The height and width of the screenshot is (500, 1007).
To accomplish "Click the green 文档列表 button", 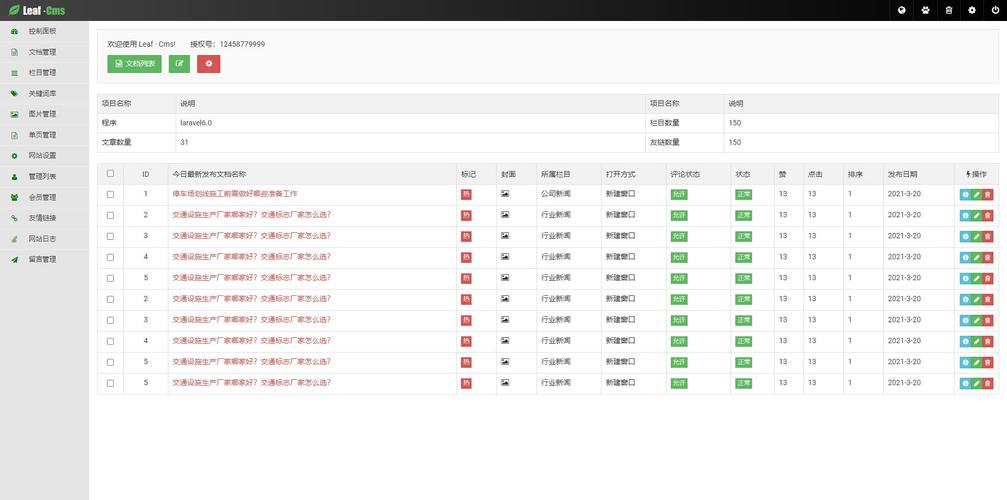I will click(x=134, y=63).
